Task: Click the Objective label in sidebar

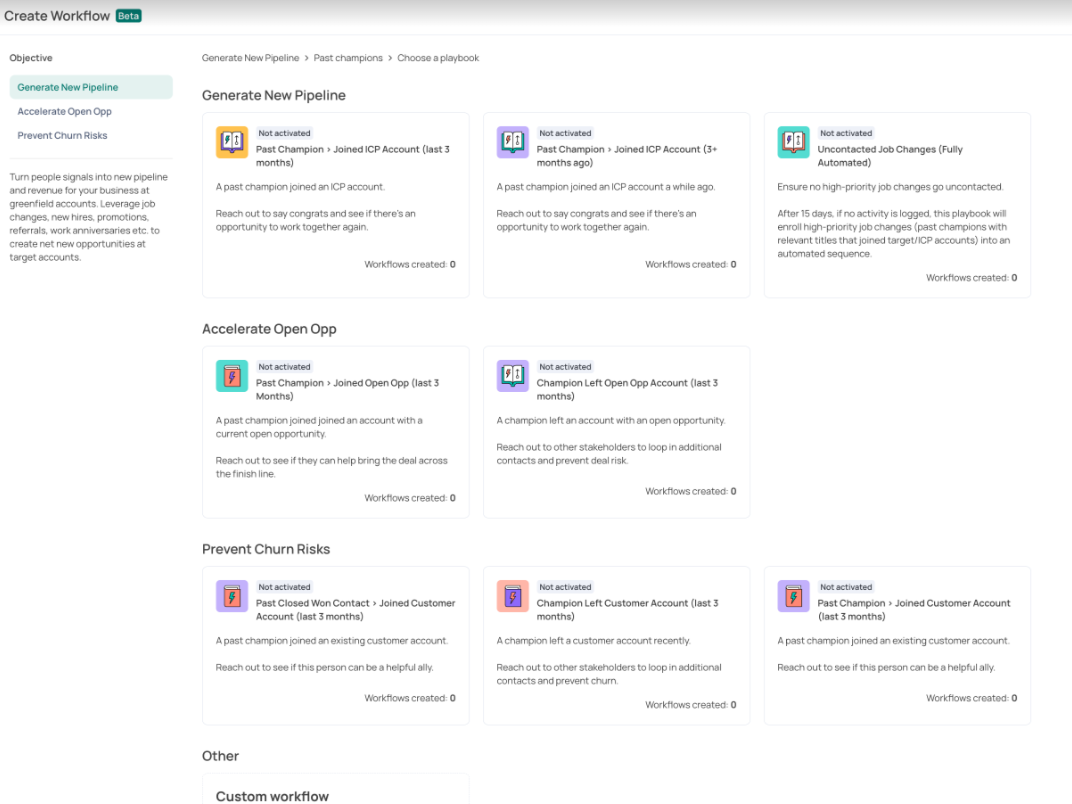Action: click(31, 58)
